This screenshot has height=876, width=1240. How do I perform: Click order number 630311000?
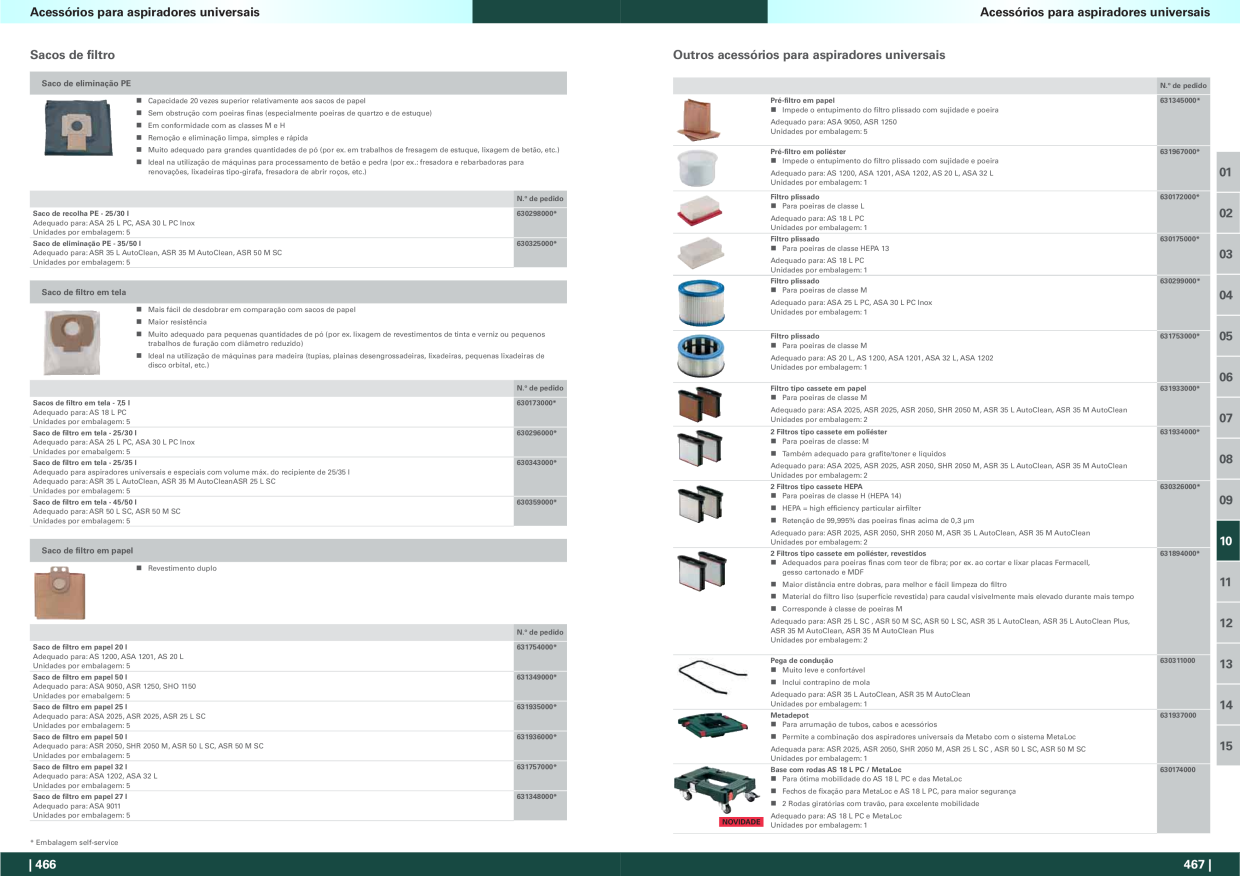tap(1178, 661)
